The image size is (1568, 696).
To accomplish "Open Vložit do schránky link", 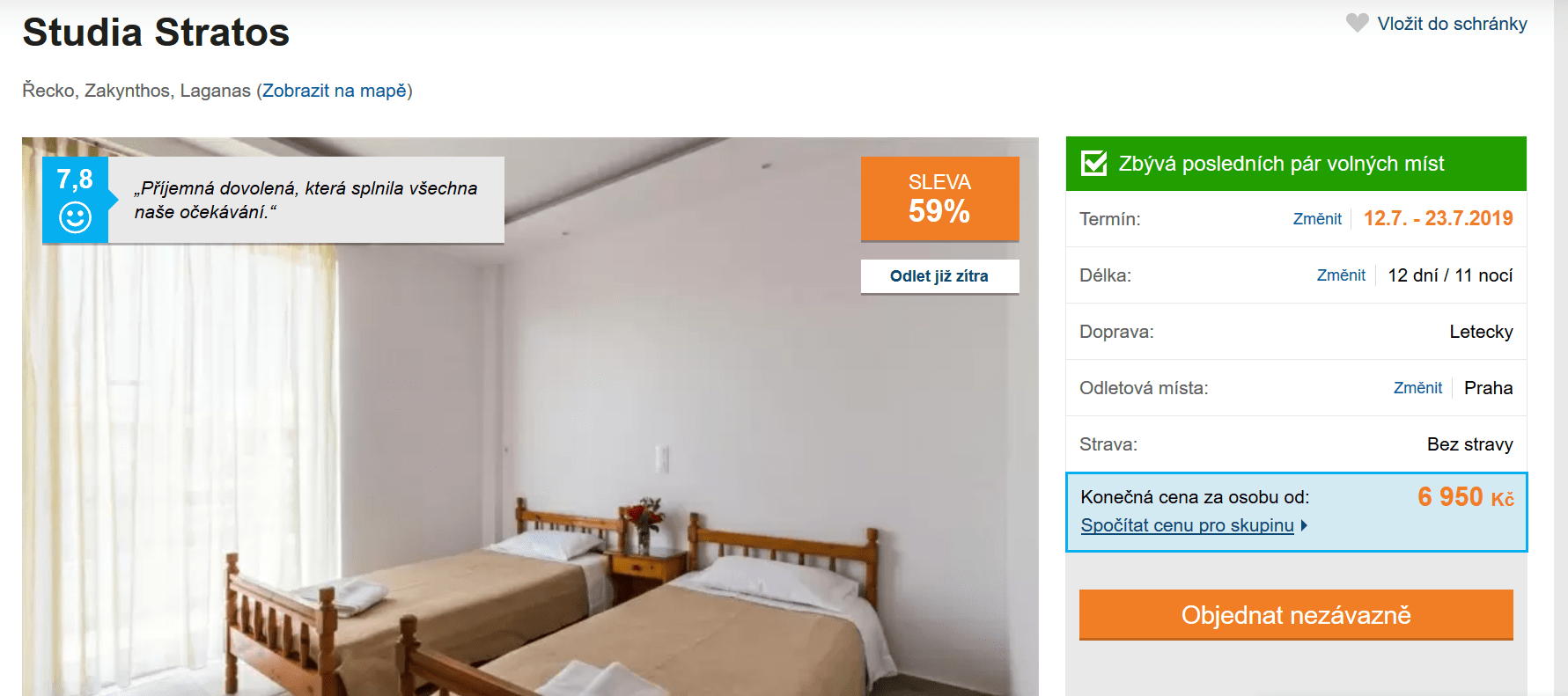I will (1452, 24).
